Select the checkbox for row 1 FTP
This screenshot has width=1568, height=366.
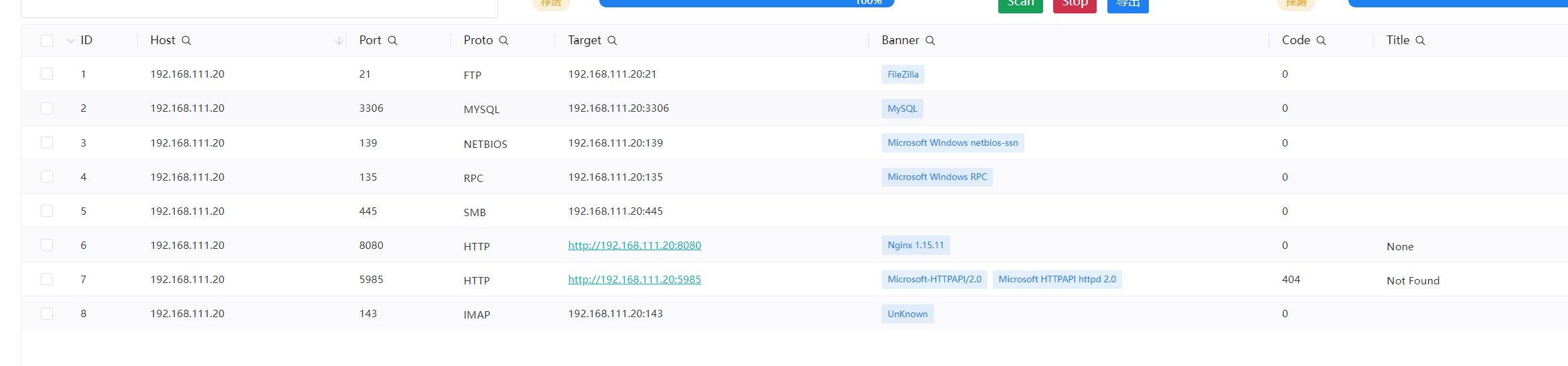(47, 74)
